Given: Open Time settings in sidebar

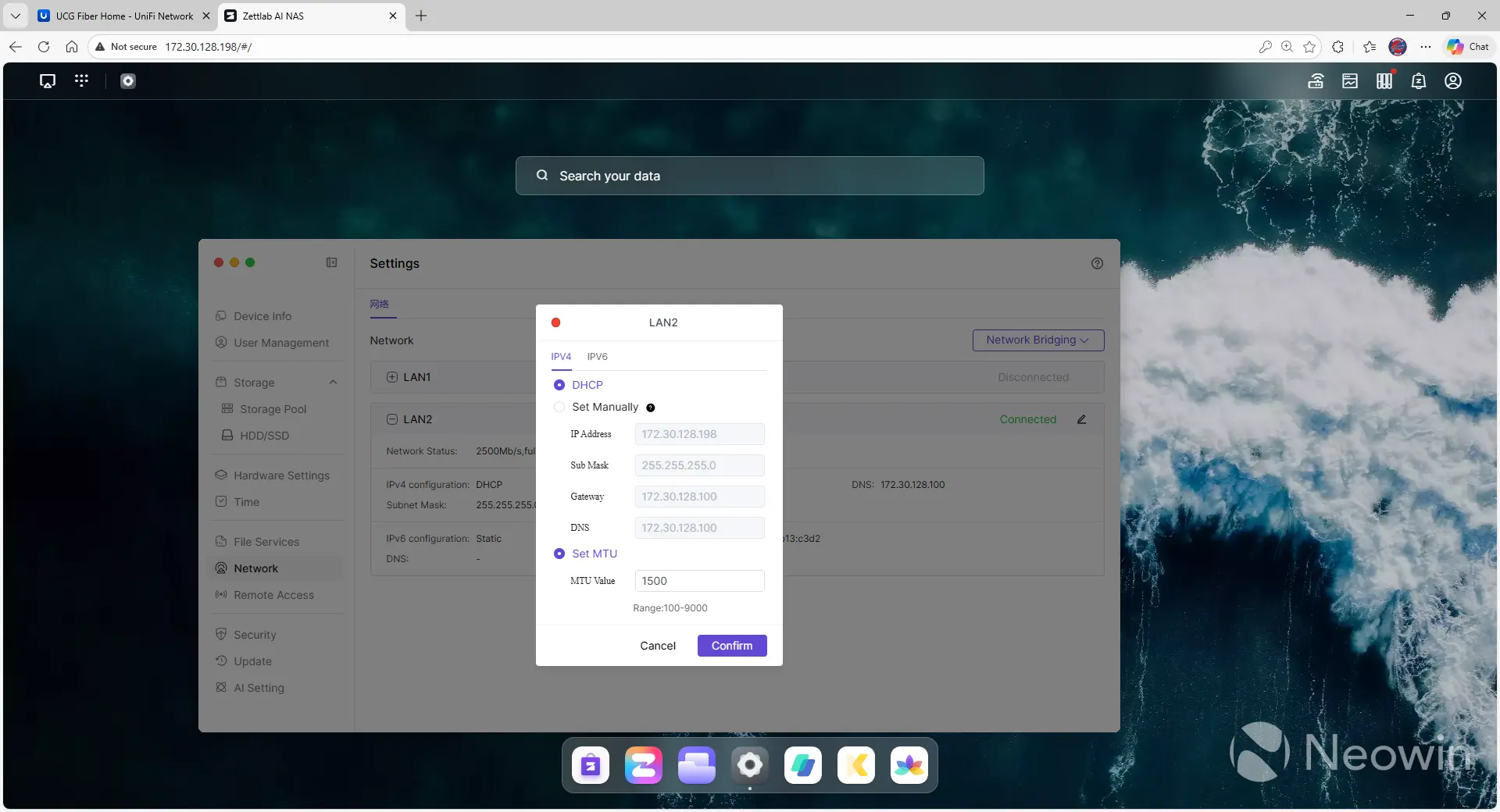Looking at the screenshot, I should (x=246, y=502).
